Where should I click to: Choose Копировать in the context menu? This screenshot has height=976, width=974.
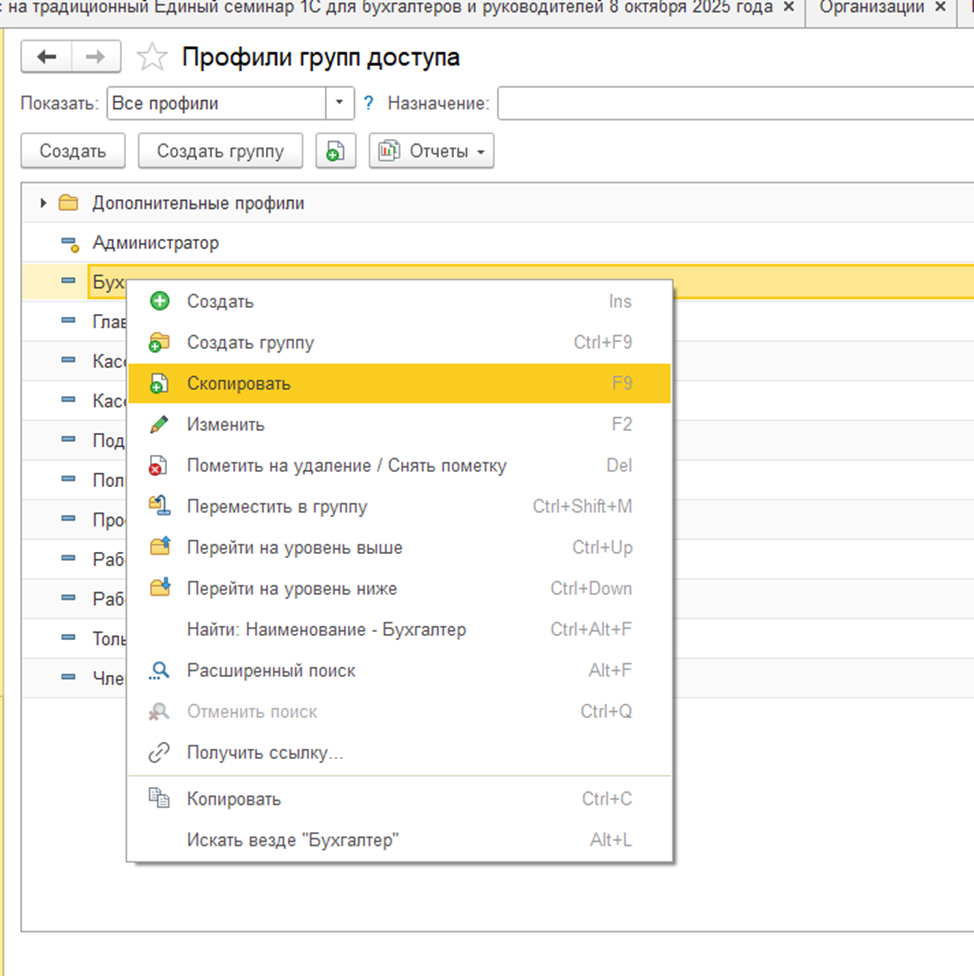click(x=400, y=799)
